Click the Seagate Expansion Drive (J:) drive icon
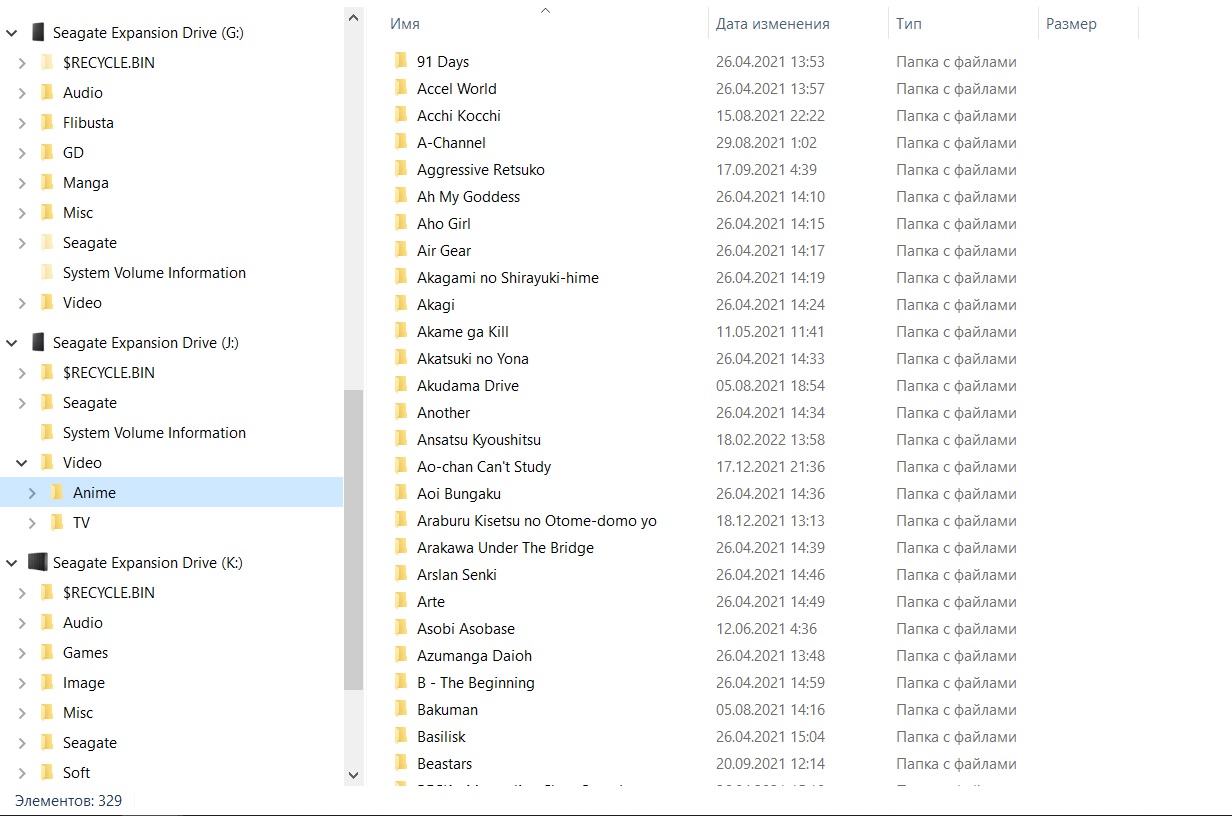Image resolution: width=1232 pixels, height=816 pixels. [x=38, y=343]
